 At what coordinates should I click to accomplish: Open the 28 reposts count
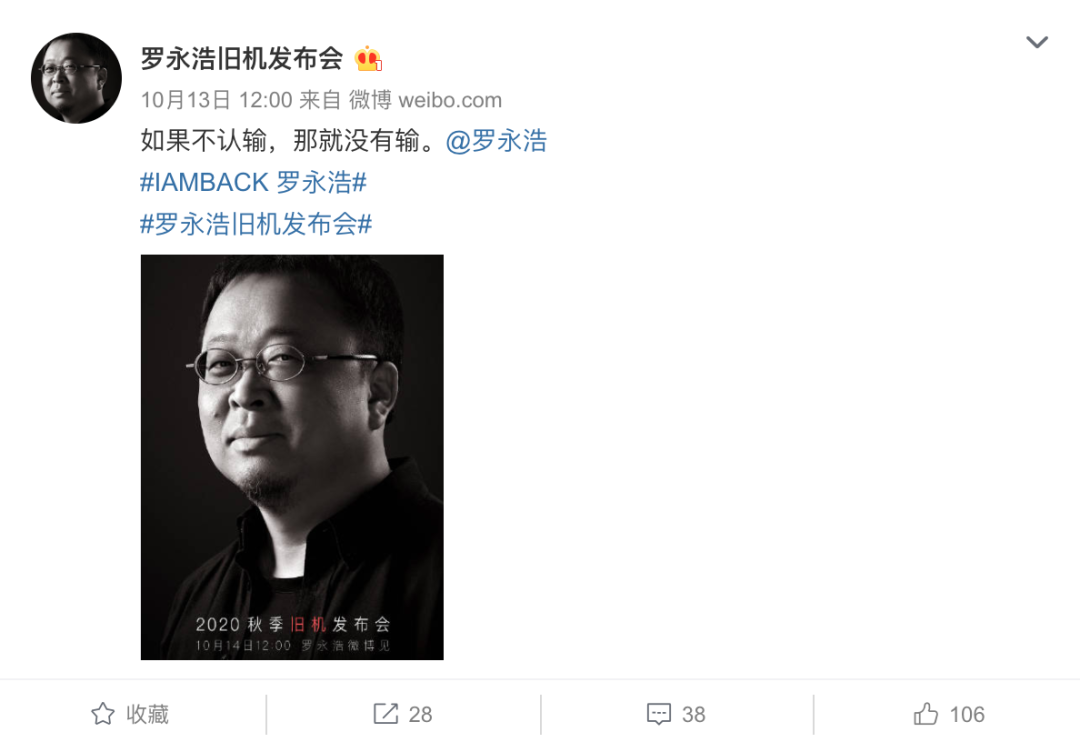coord(420,714)
